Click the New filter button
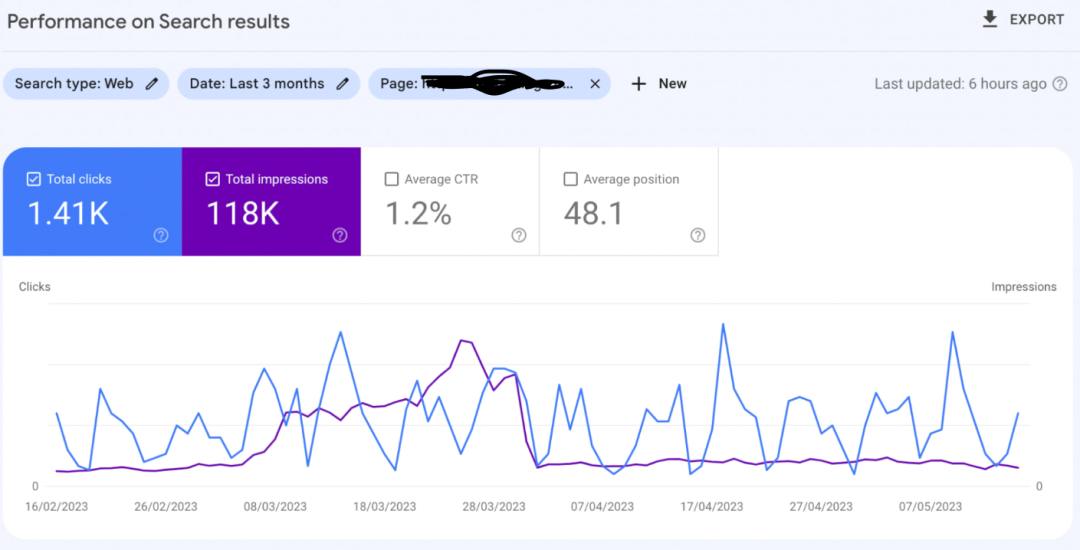This screenshot has height=550, width=1080. 658,84
